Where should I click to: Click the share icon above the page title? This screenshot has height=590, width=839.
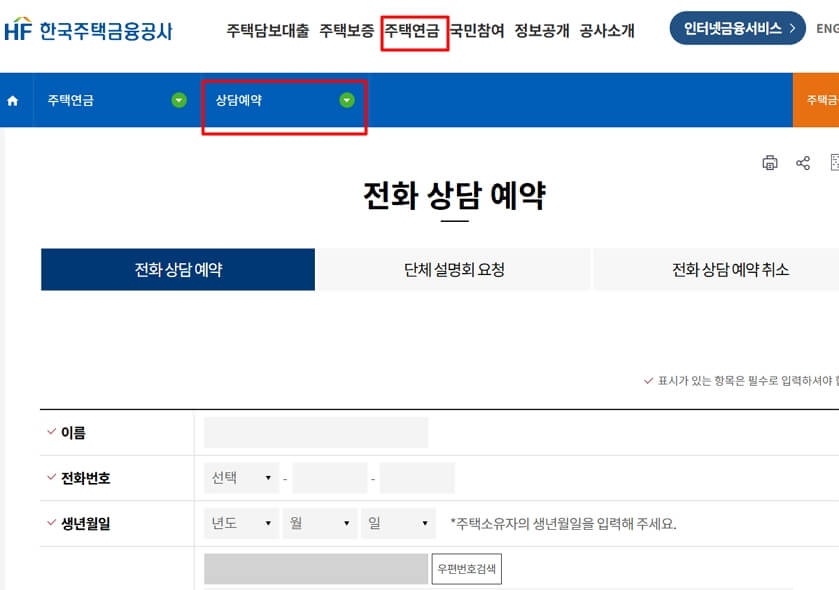tap(801, 162)
